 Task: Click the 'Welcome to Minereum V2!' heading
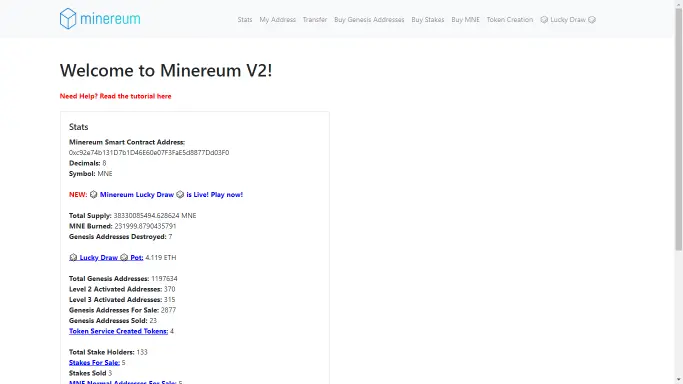(166, 71)
